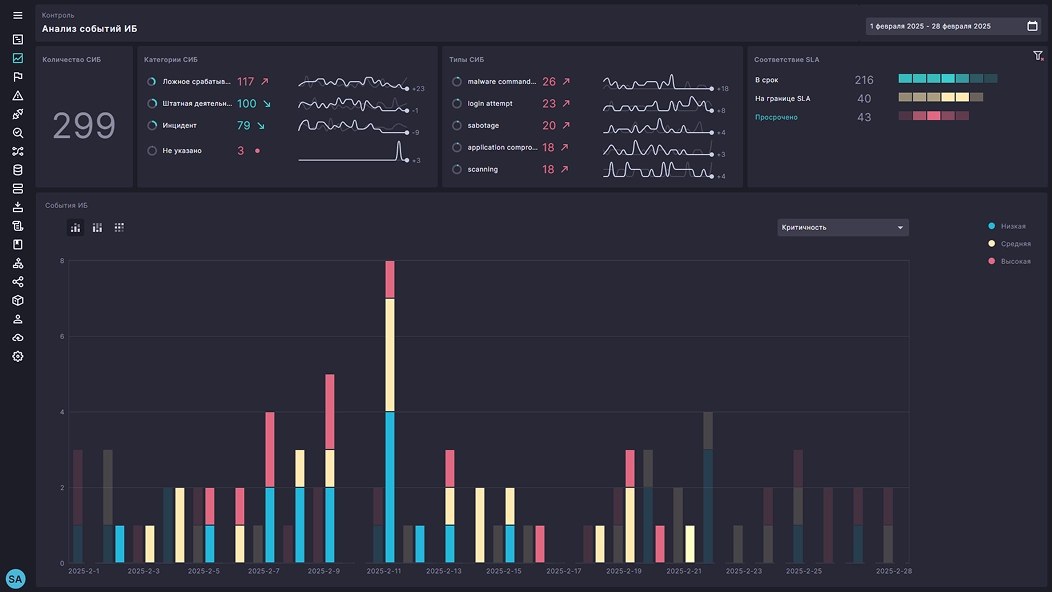Select the malware command type row

501,82
